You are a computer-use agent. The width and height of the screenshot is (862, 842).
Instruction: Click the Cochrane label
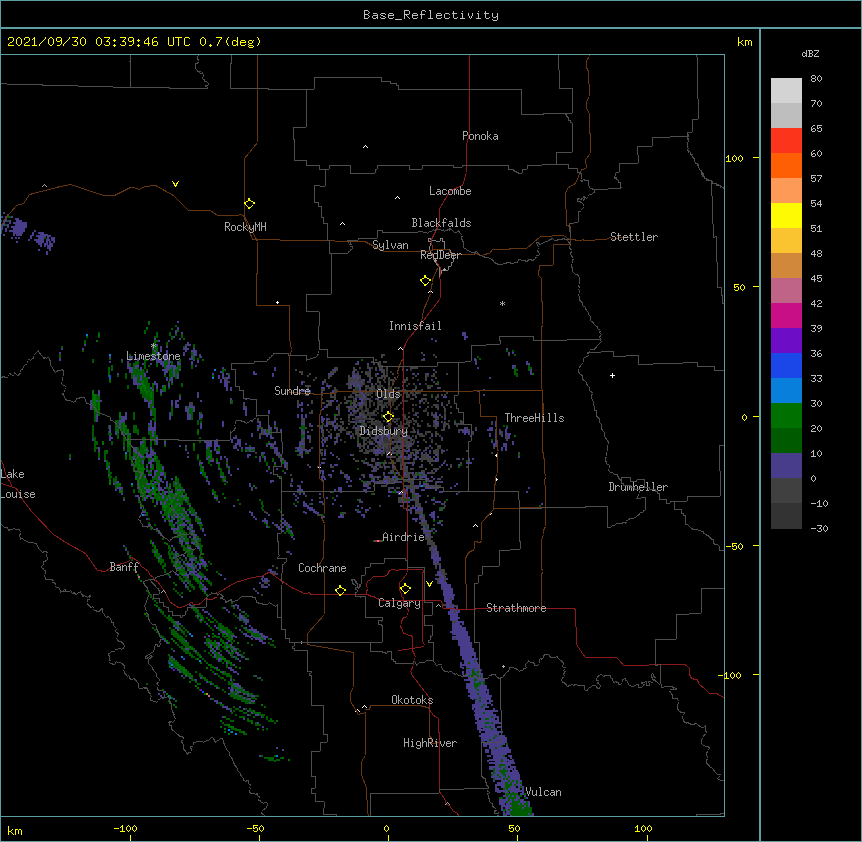(x=322, y=568)
